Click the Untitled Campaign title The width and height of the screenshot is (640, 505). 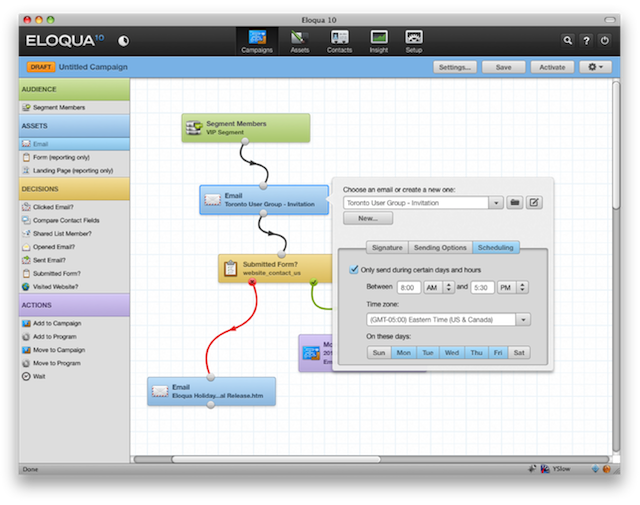[x=93, y=67]
